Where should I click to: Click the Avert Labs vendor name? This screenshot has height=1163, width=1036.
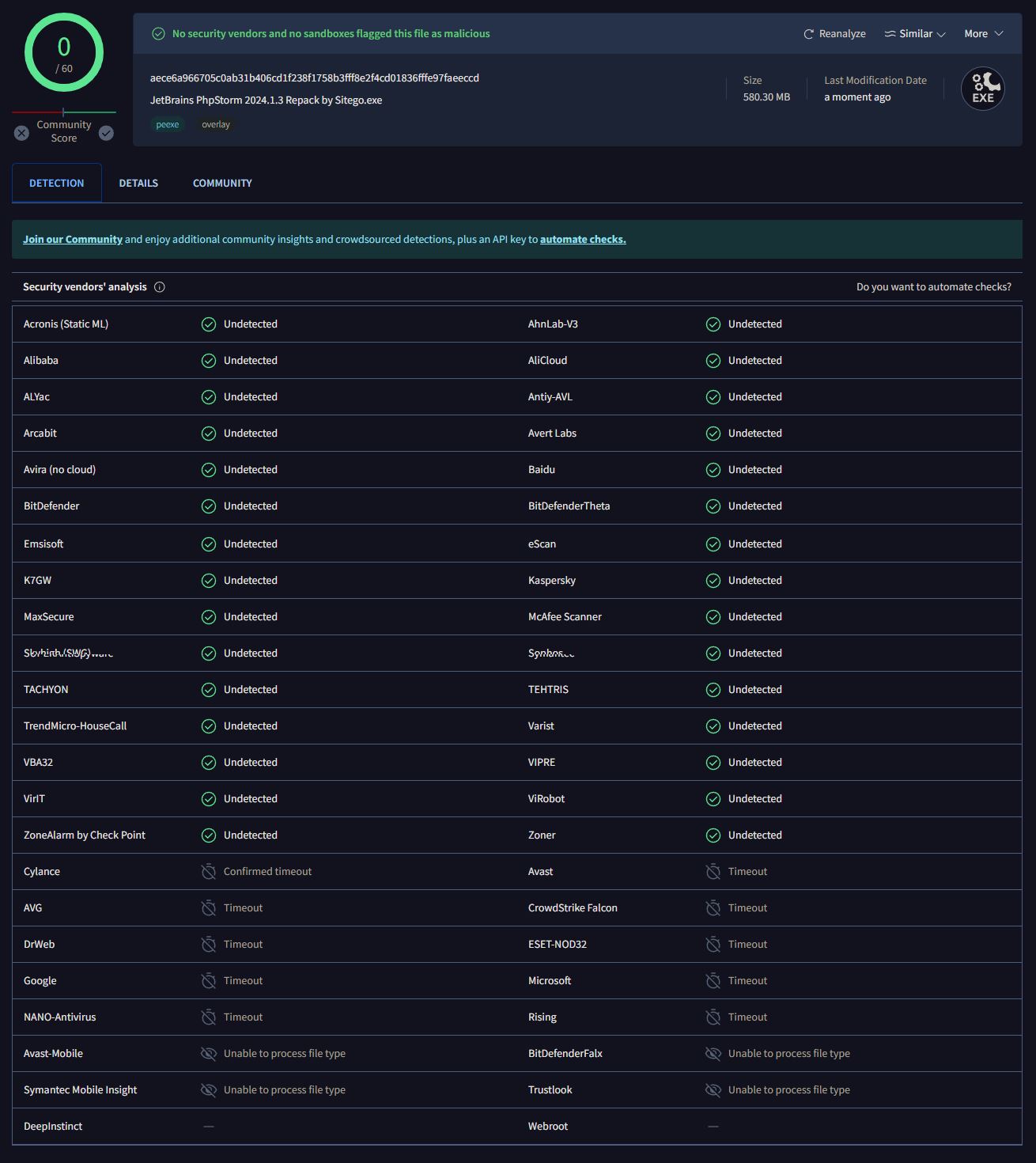[552, 434]
